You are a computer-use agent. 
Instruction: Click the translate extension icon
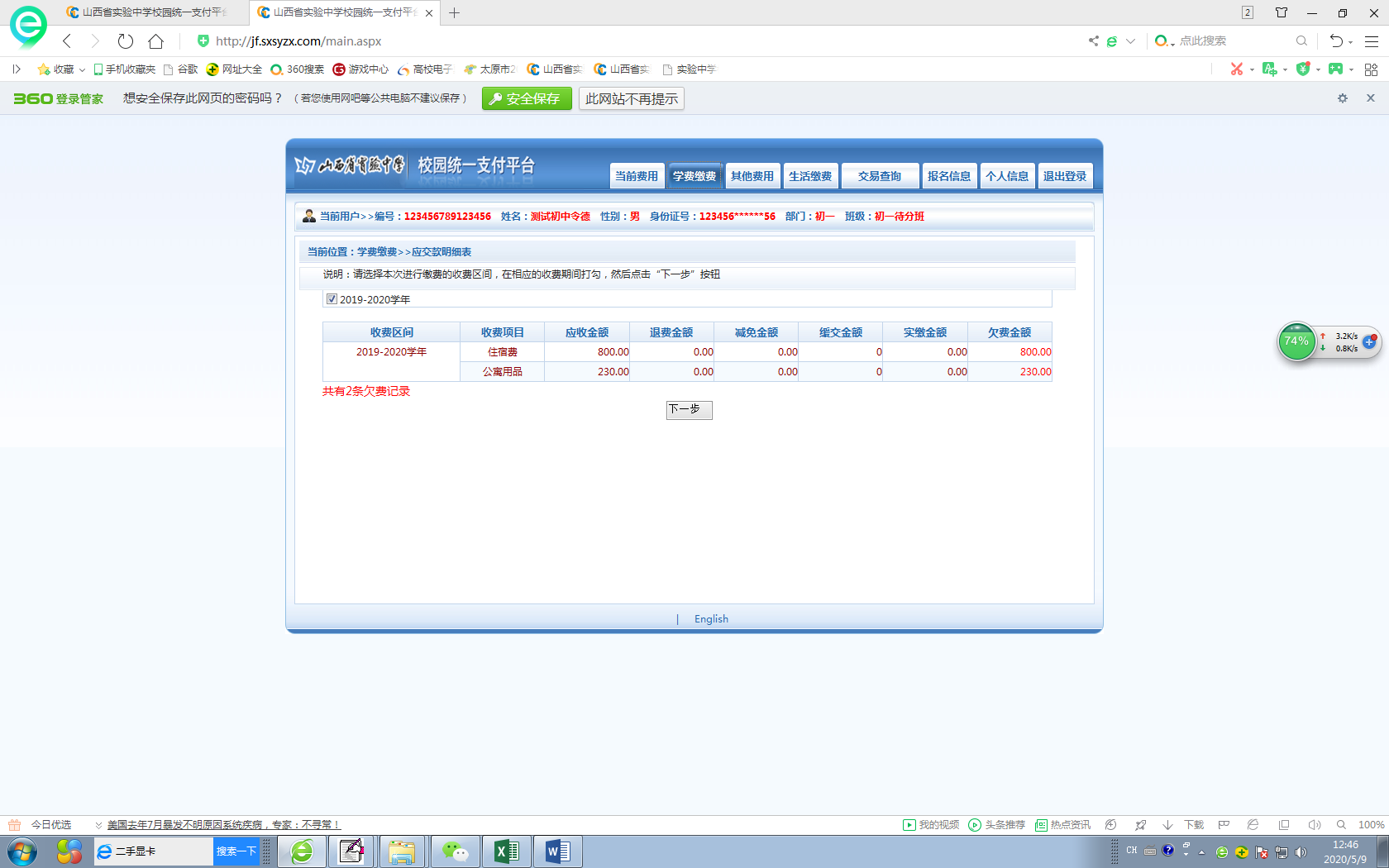[1270, 69]
